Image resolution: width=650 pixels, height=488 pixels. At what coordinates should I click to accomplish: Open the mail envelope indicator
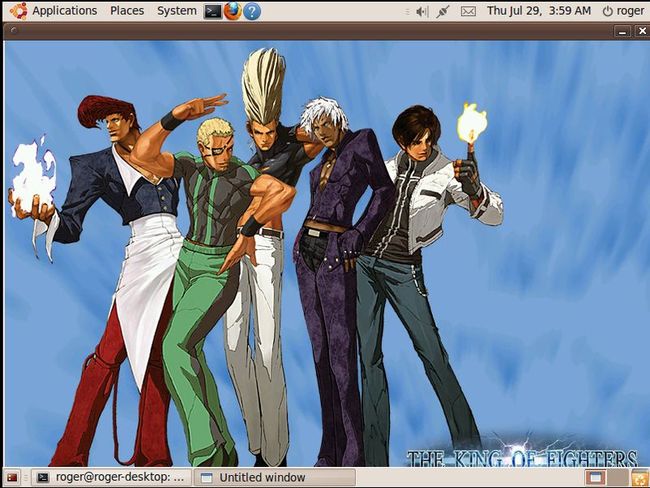click(x=468, y=12)
